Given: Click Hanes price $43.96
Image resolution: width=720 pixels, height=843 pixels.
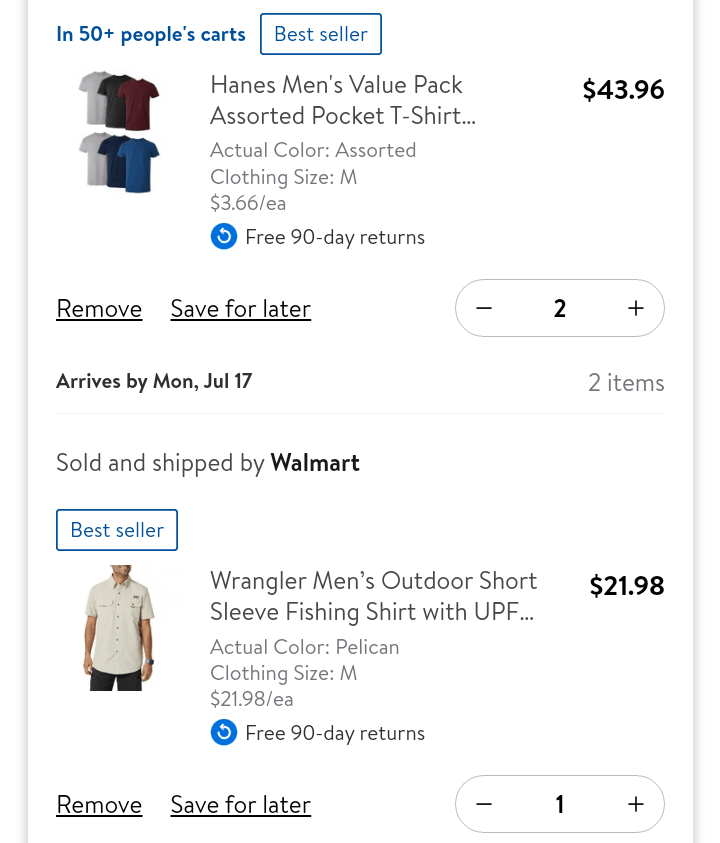Looking at the screenshot, I should click(x=623, y=90).
